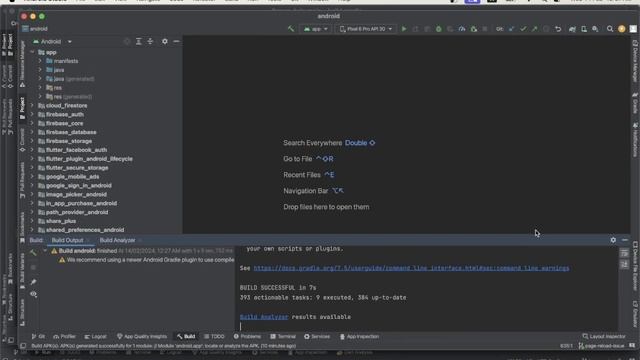Select the Gradle plugin warning row
This screenshot has height=360, width=640.
[147, 260]
